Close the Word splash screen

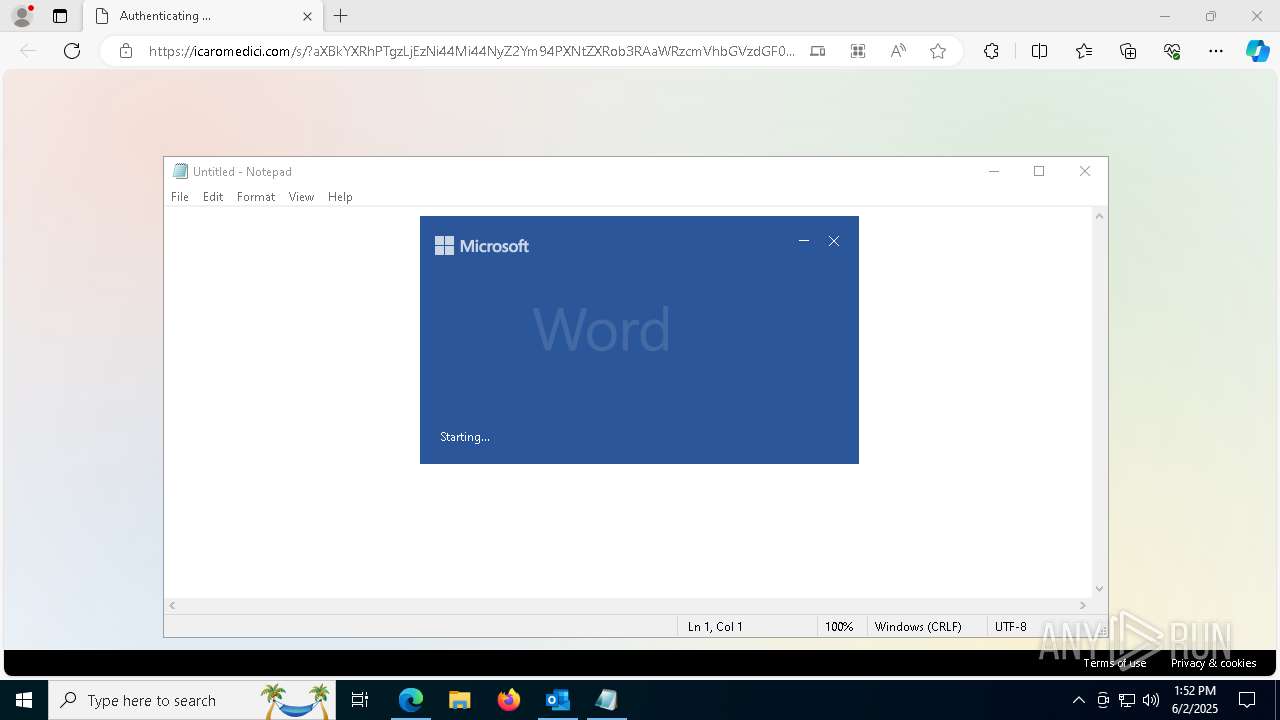tap(834, 241)
